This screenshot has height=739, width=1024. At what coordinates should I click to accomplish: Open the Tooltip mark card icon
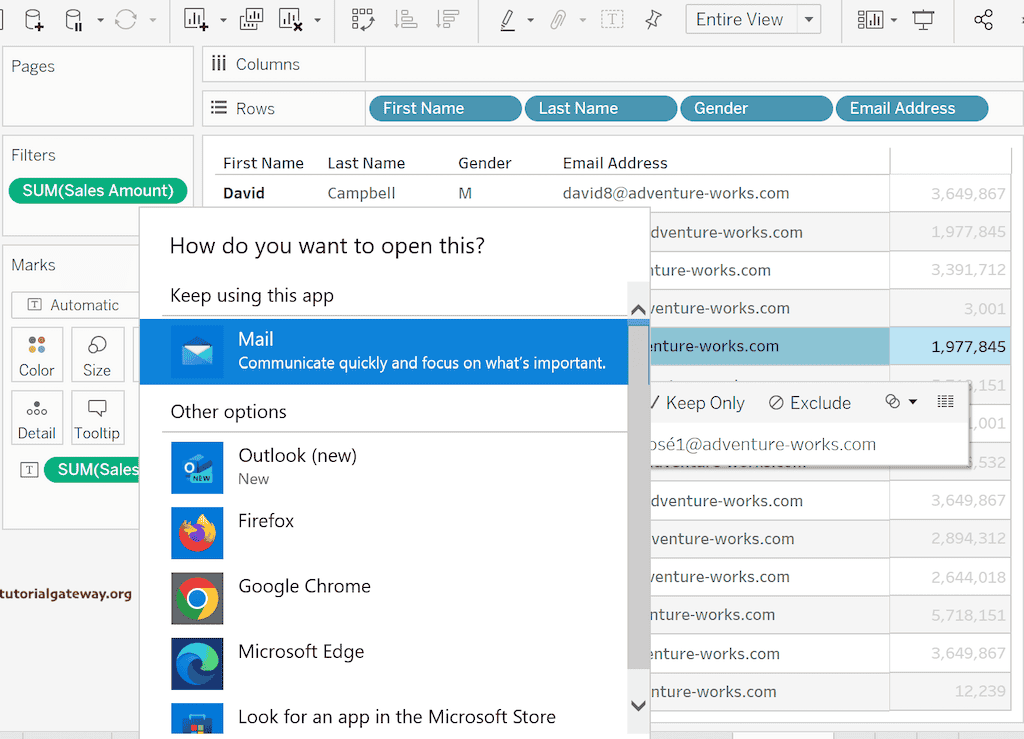(97, 417)
